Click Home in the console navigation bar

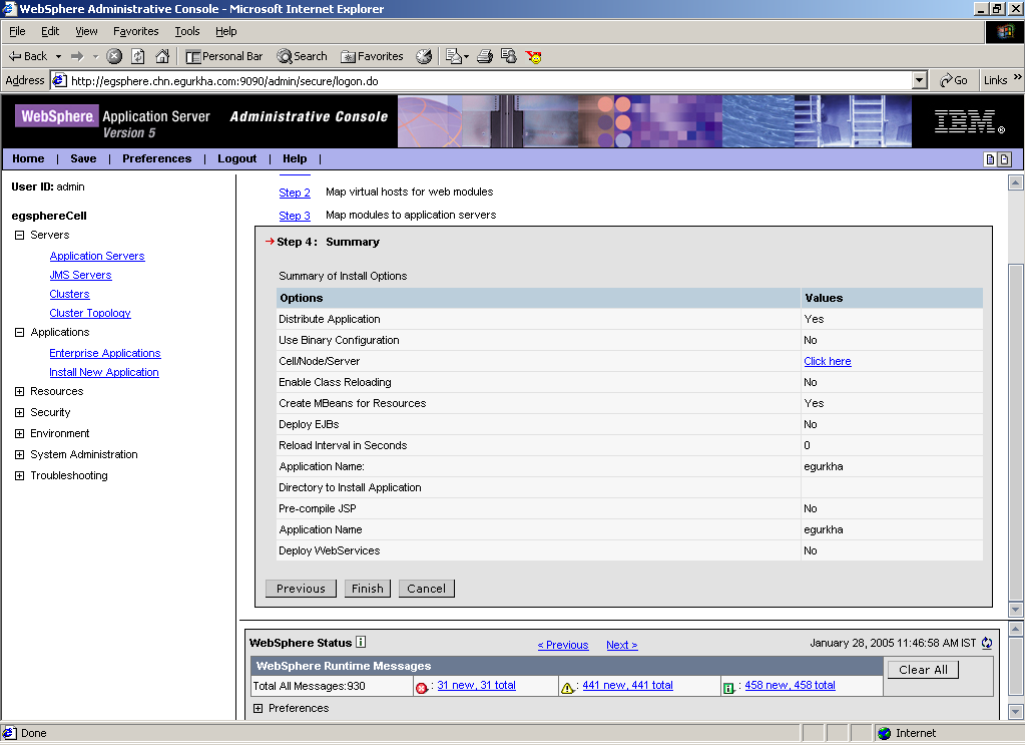click(28, 159)
